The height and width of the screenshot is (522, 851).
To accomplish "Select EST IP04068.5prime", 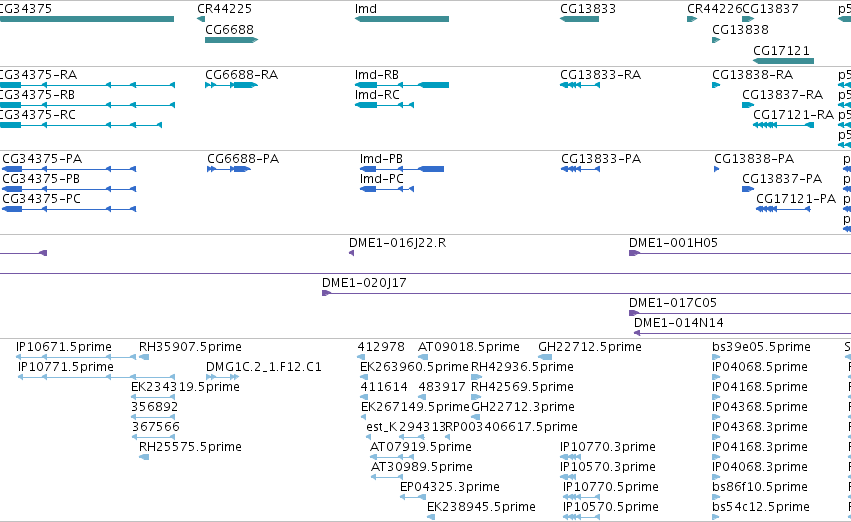I will point(760,366).
